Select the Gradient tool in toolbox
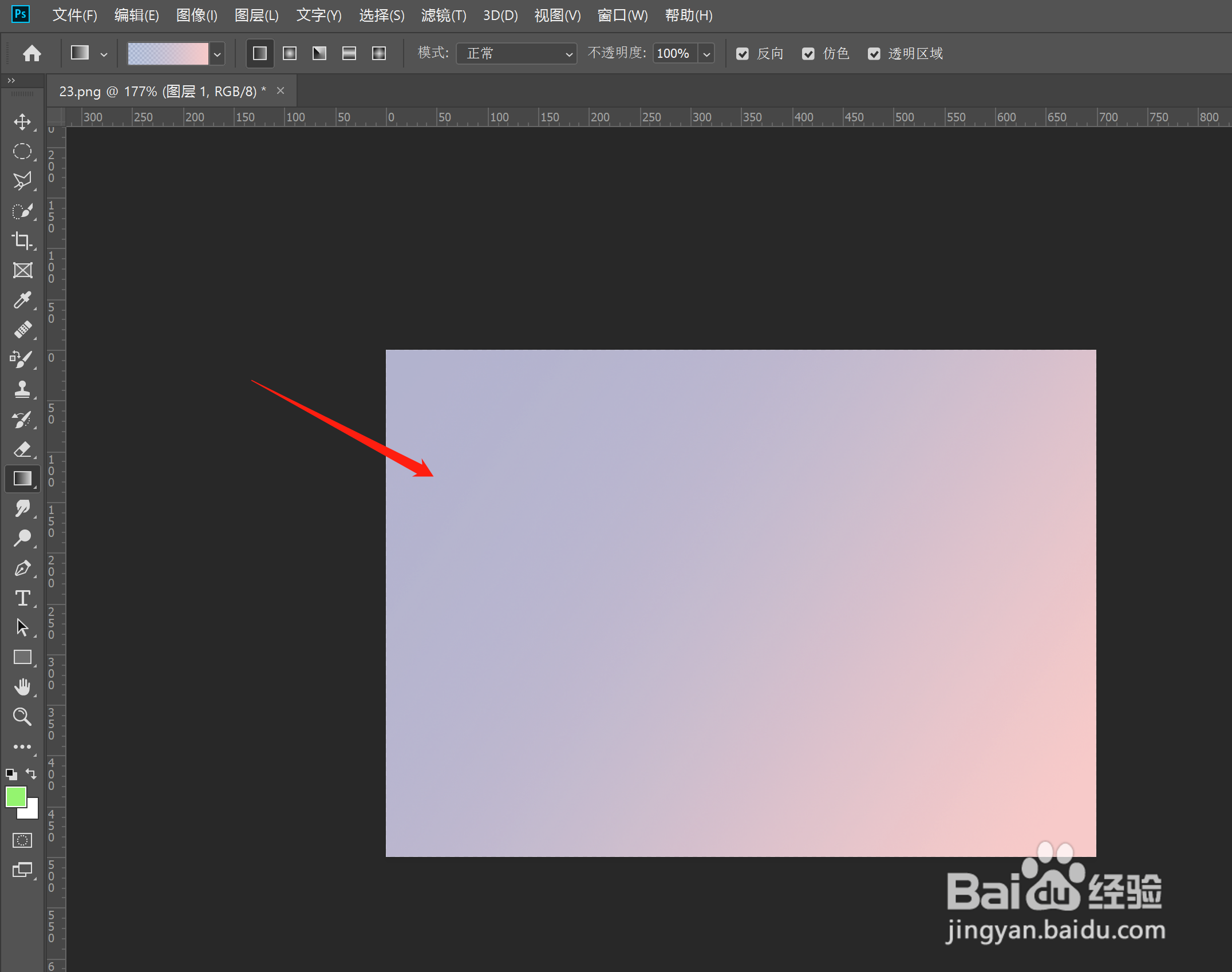Viewport: 1232px width, 972px height. click(x=22, y=479)
